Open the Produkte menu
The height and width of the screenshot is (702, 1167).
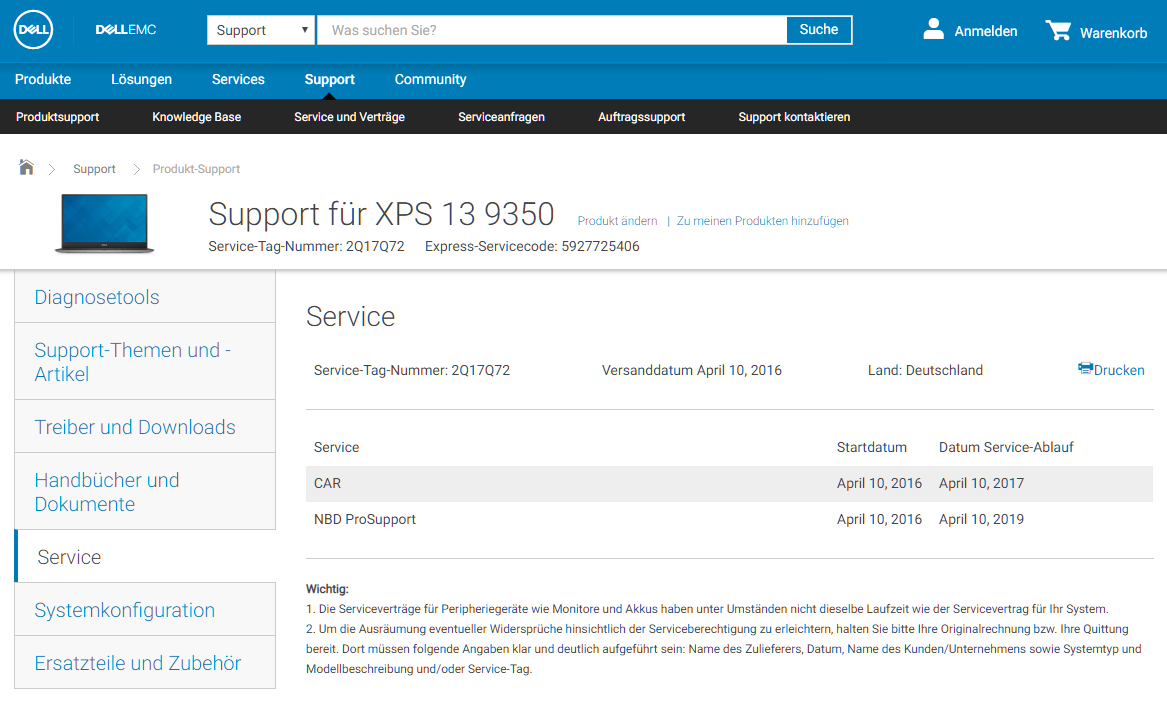[x=43, y=79]
